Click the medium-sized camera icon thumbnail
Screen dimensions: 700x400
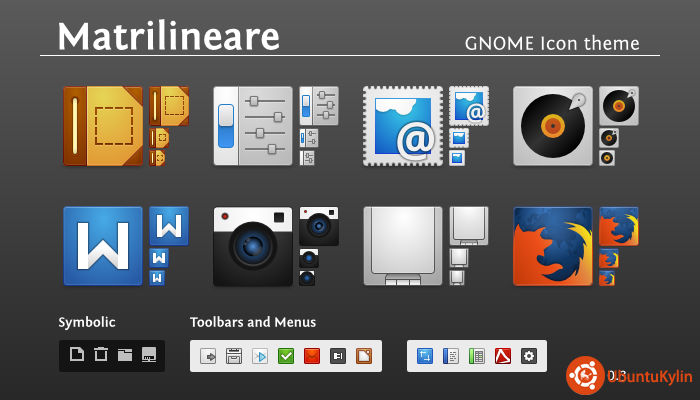[319, 226]
